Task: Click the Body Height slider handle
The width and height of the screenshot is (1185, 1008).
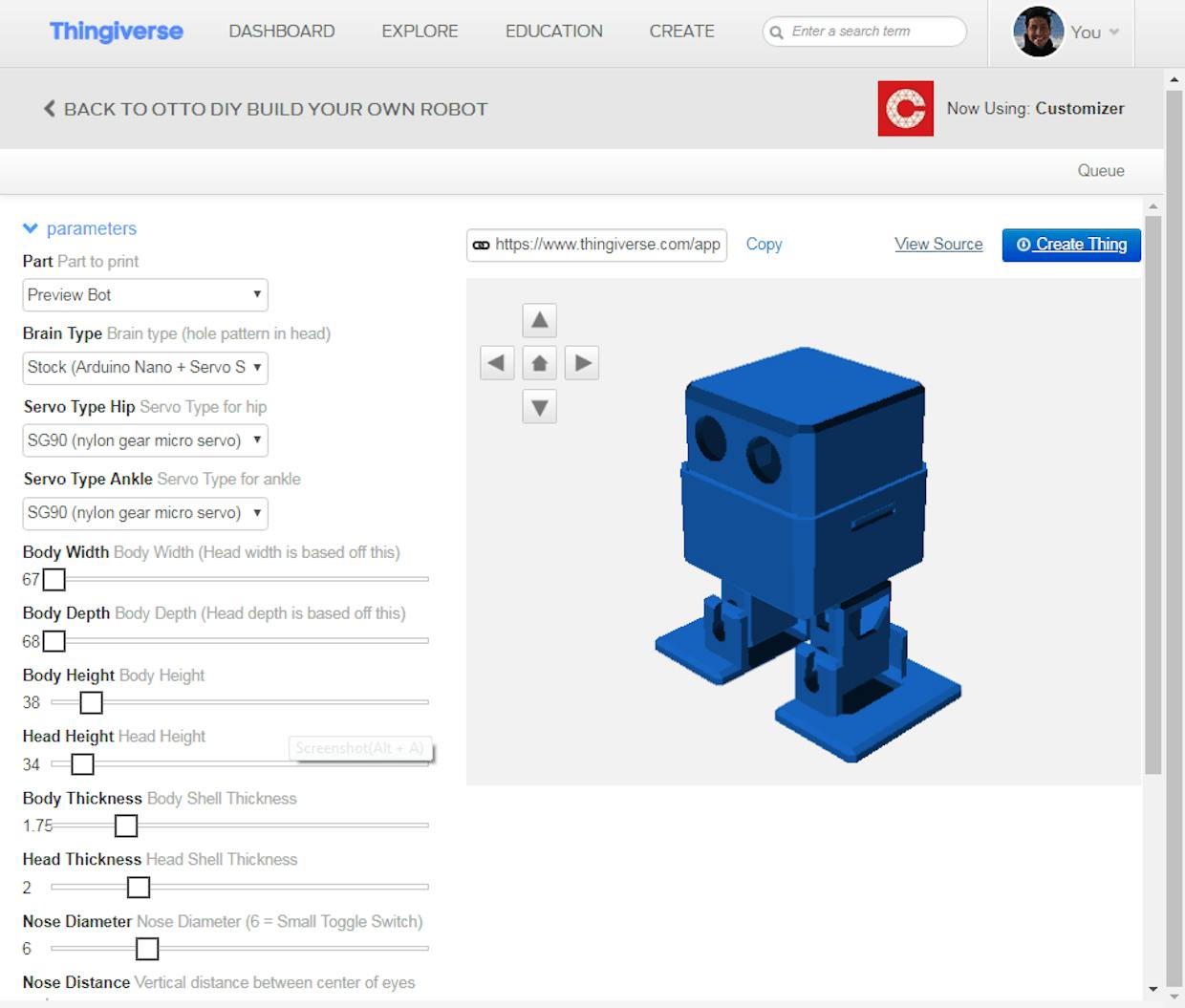Action: (x=91, y=702)
